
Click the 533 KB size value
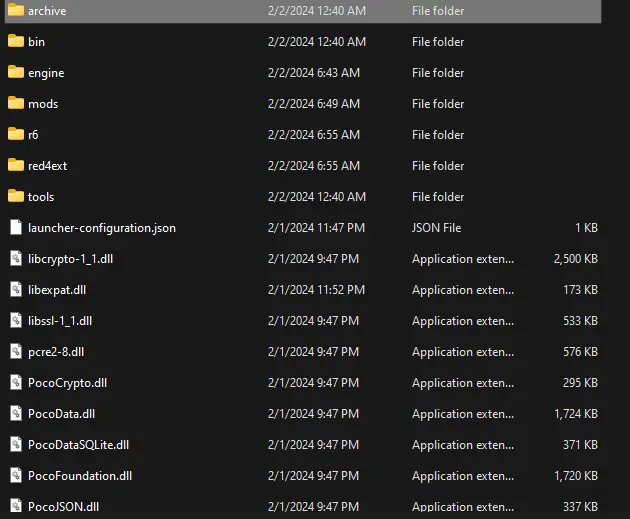pos(580,321)
